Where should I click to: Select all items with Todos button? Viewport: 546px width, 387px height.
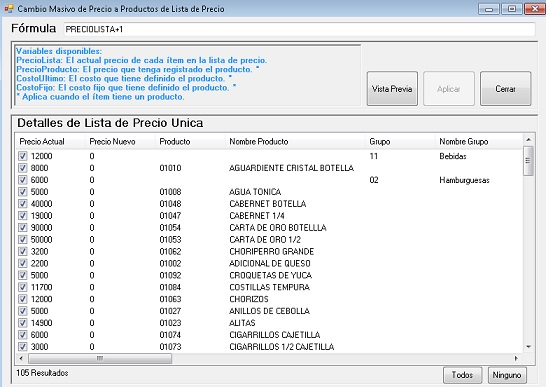tap(462, 375)
